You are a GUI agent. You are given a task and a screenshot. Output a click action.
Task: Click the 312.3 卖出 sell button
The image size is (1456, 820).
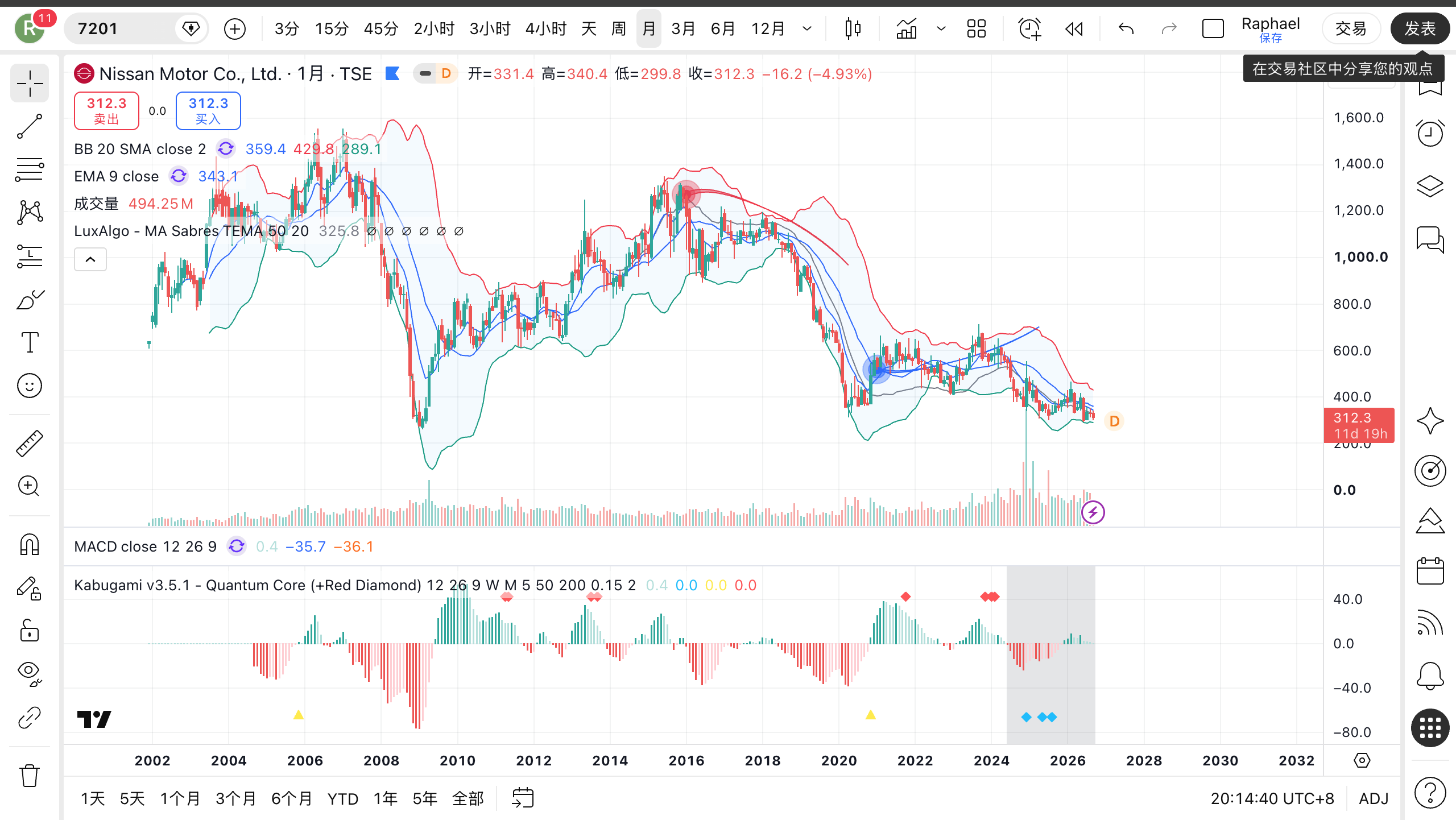[x=106, y=111]
